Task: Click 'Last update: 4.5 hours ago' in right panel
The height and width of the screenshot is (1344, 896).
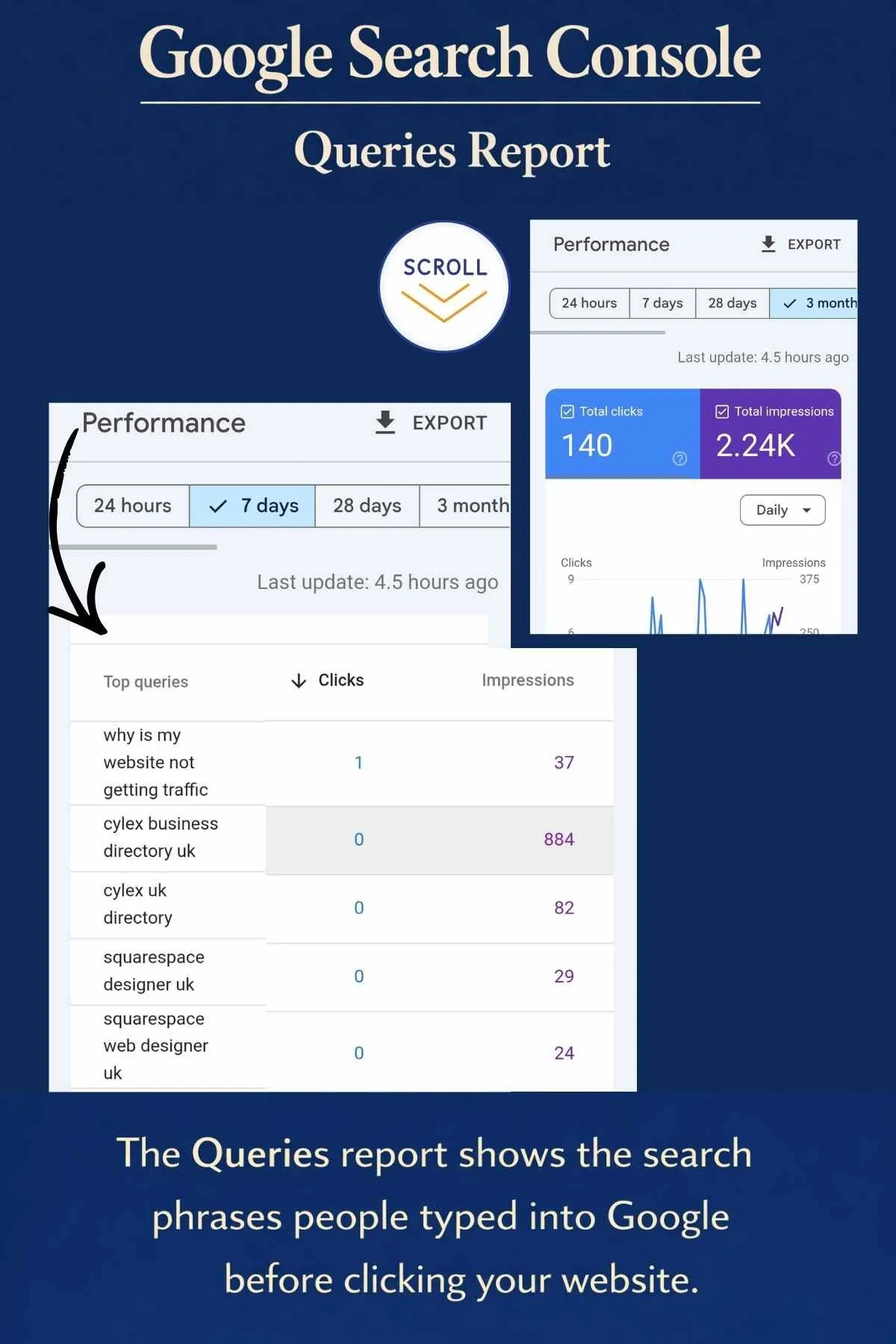Action: pos(763,357)
